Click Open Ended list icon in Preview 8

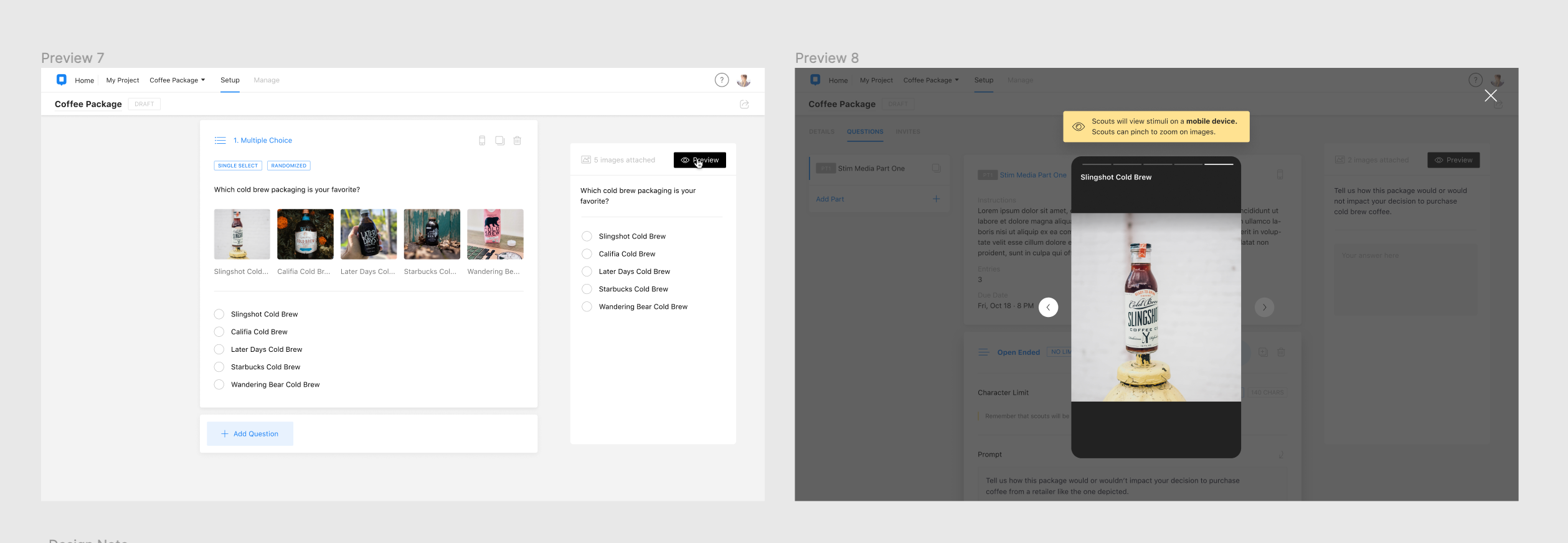pyautogui.click(x=984, y=352)
